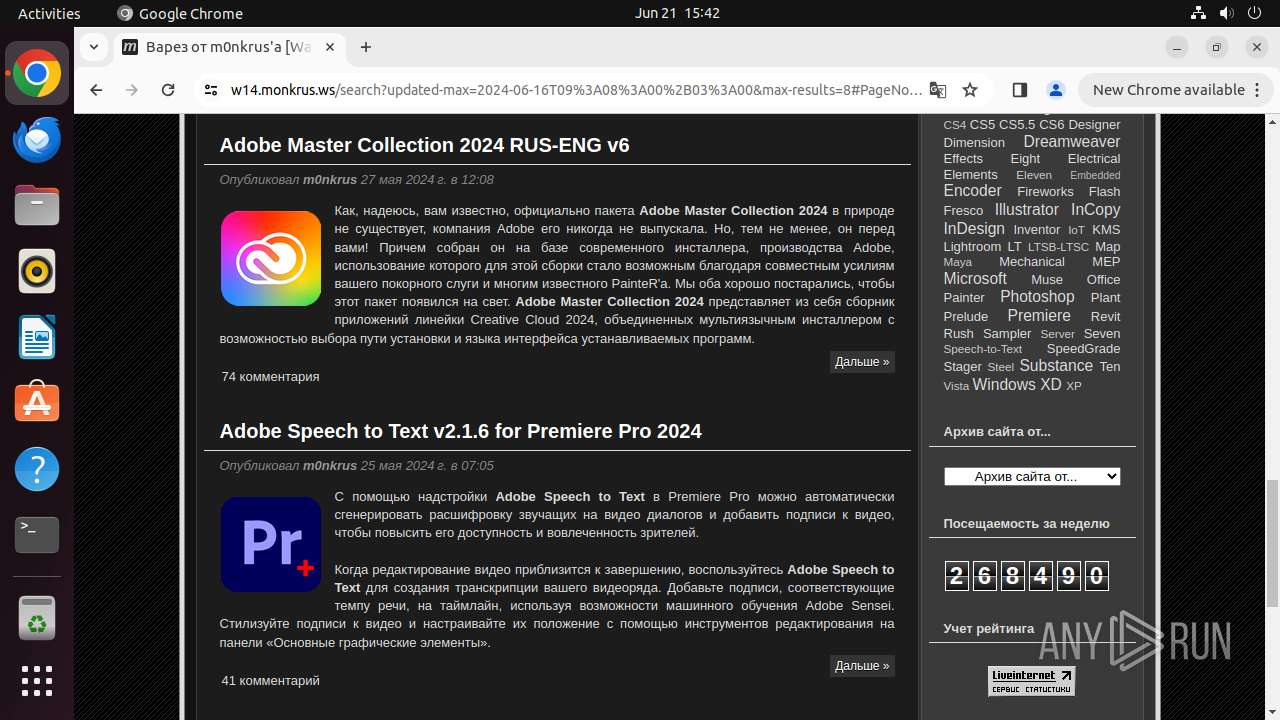1280x720 pixels.
Task: Click the SpeedGrade tag
Action: tap(1083, 349)
